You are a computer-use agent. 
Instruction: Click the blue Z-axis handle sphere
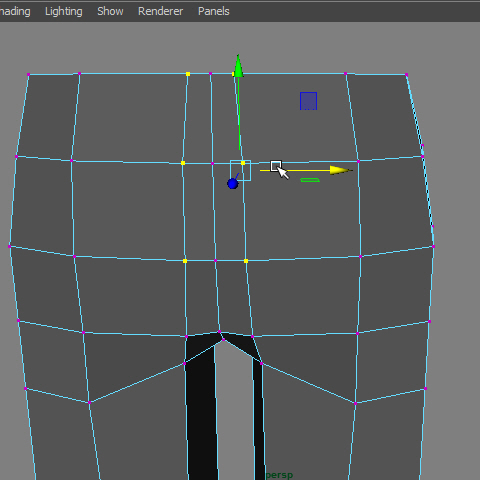tap(233, 183)
